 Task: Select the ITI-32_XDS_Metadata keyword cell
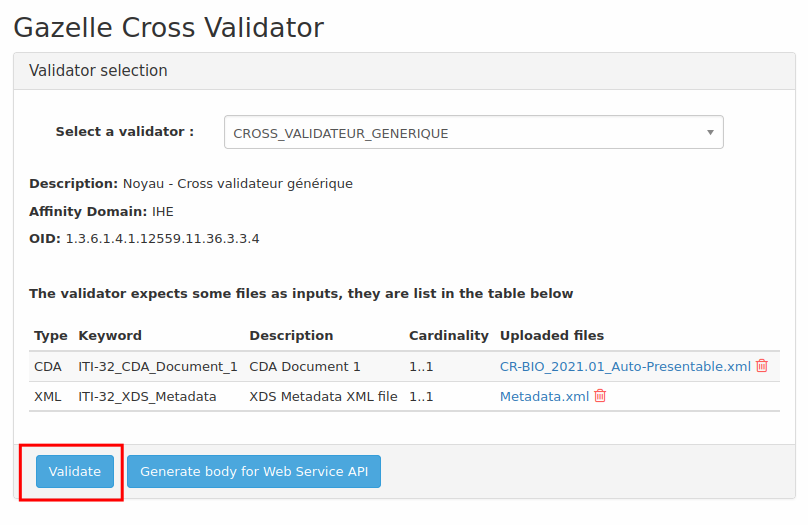(147, 397)
